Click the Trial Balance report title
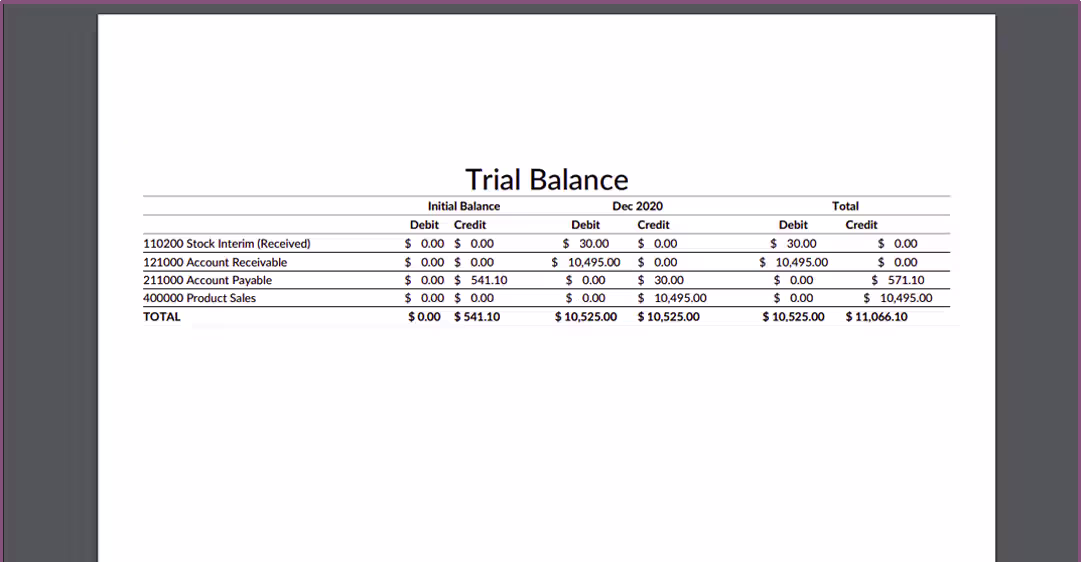The height and width of the screenshot is (562, 1081). [547, 179]
